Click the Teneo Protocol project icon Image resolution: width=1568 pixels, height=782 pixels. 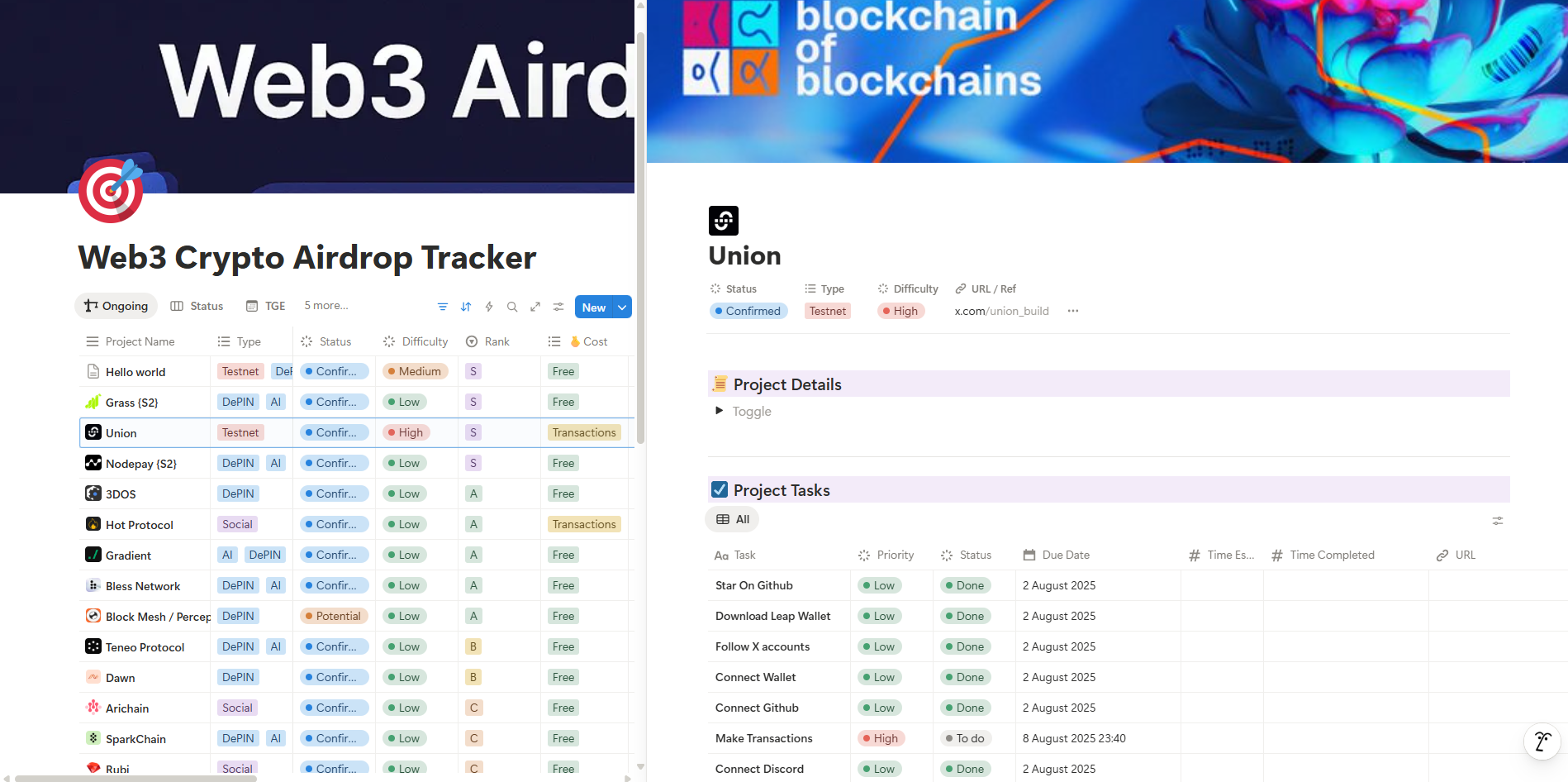point(93,646)
